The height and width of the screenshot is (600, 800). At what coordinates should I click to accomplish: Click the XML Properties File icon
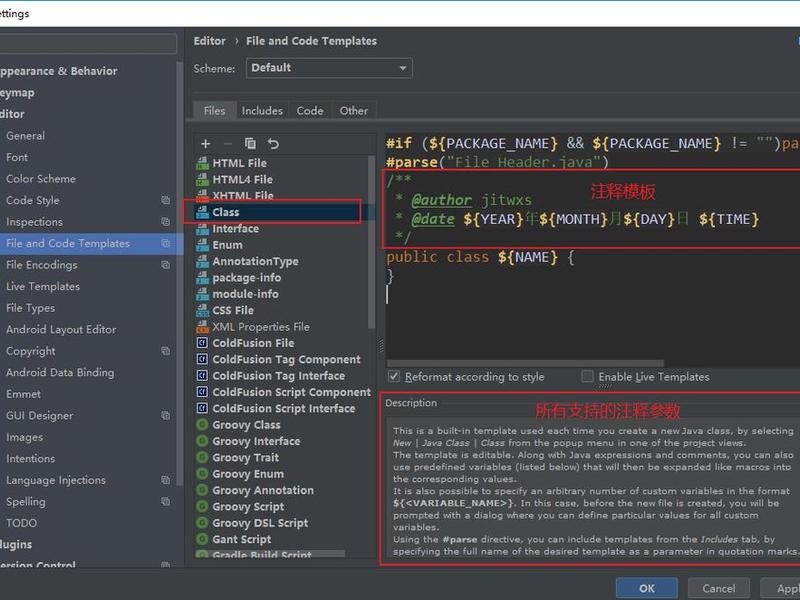(203, 327)
